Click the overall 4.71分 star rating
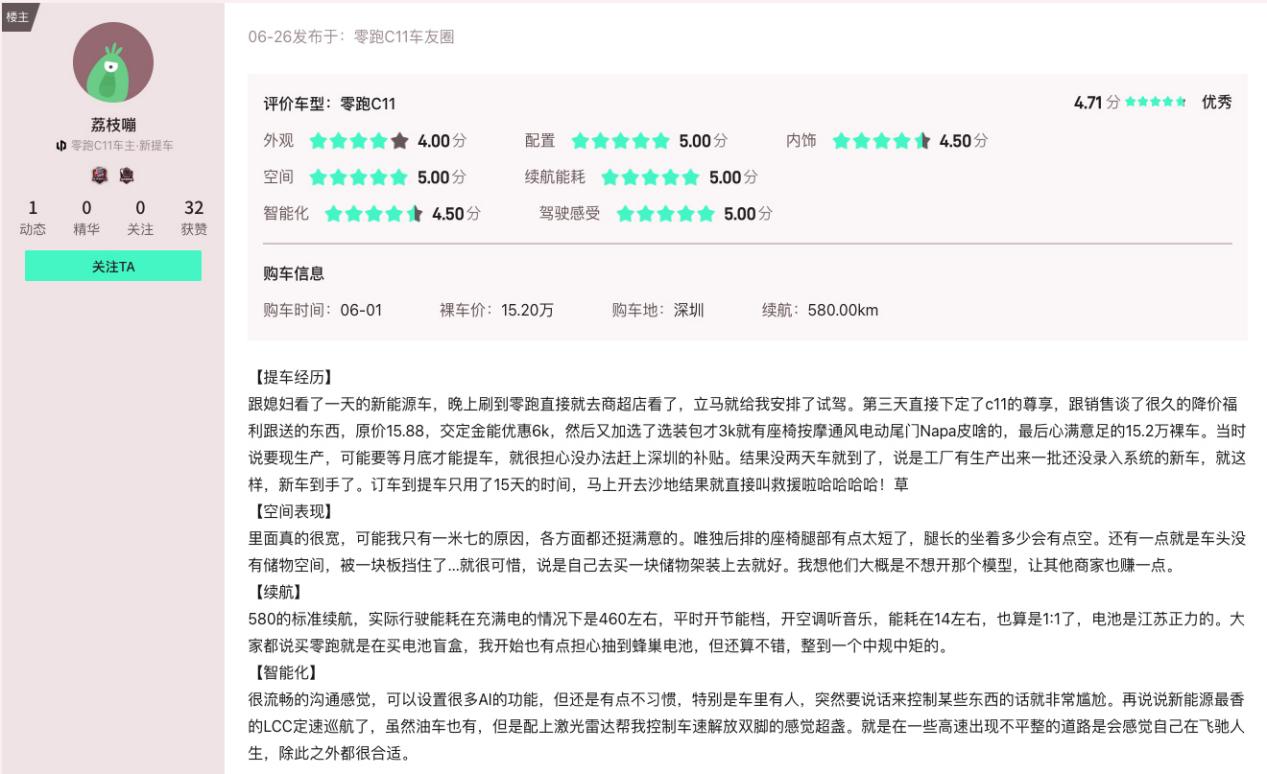 click(1156, 103)
